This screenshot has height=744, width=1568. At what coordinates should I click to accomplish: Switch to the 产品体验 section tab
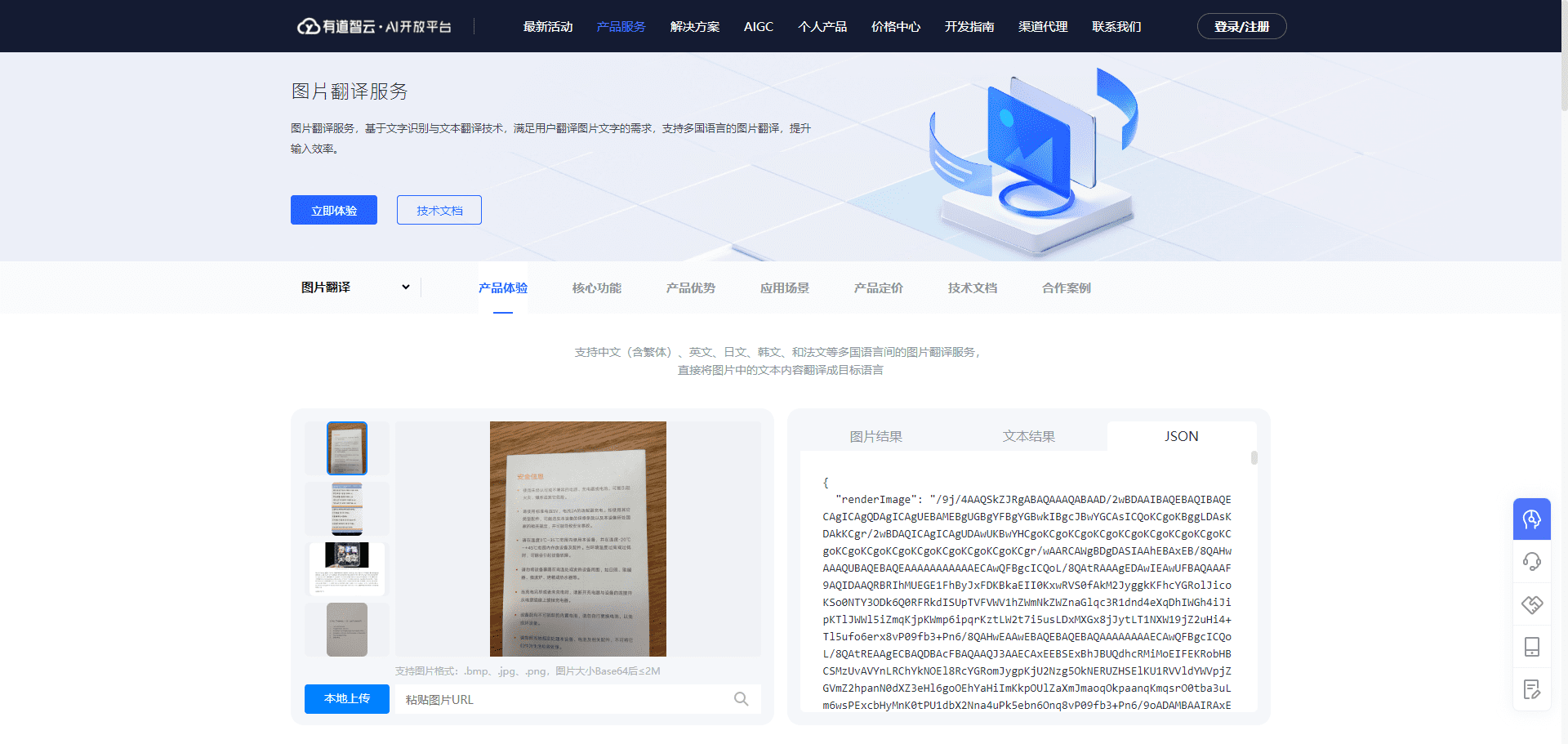pyautogui.click(x=503, y=288)
